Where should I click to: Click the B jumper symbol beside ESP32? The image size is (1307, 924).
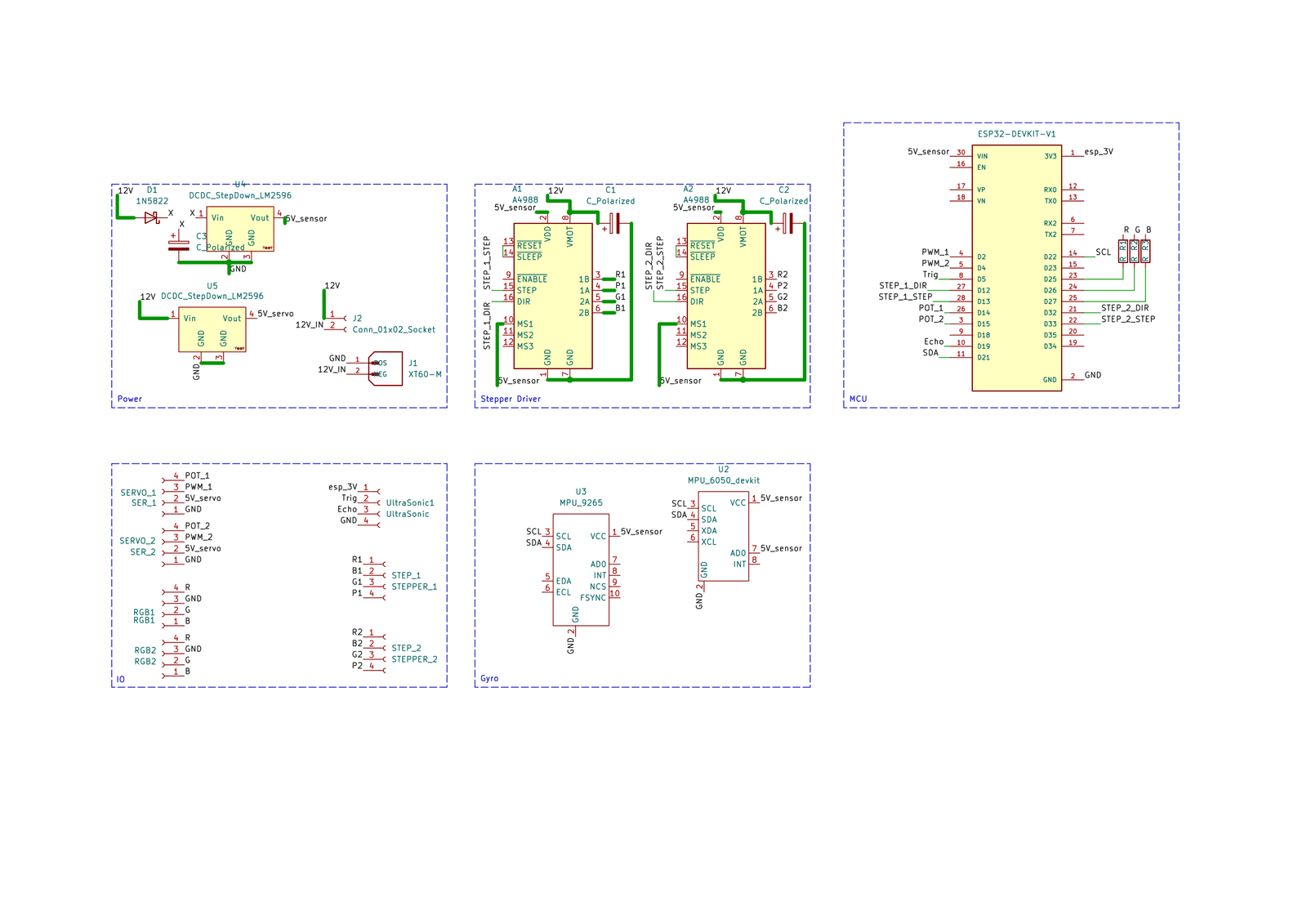(x=1146, y=251)
